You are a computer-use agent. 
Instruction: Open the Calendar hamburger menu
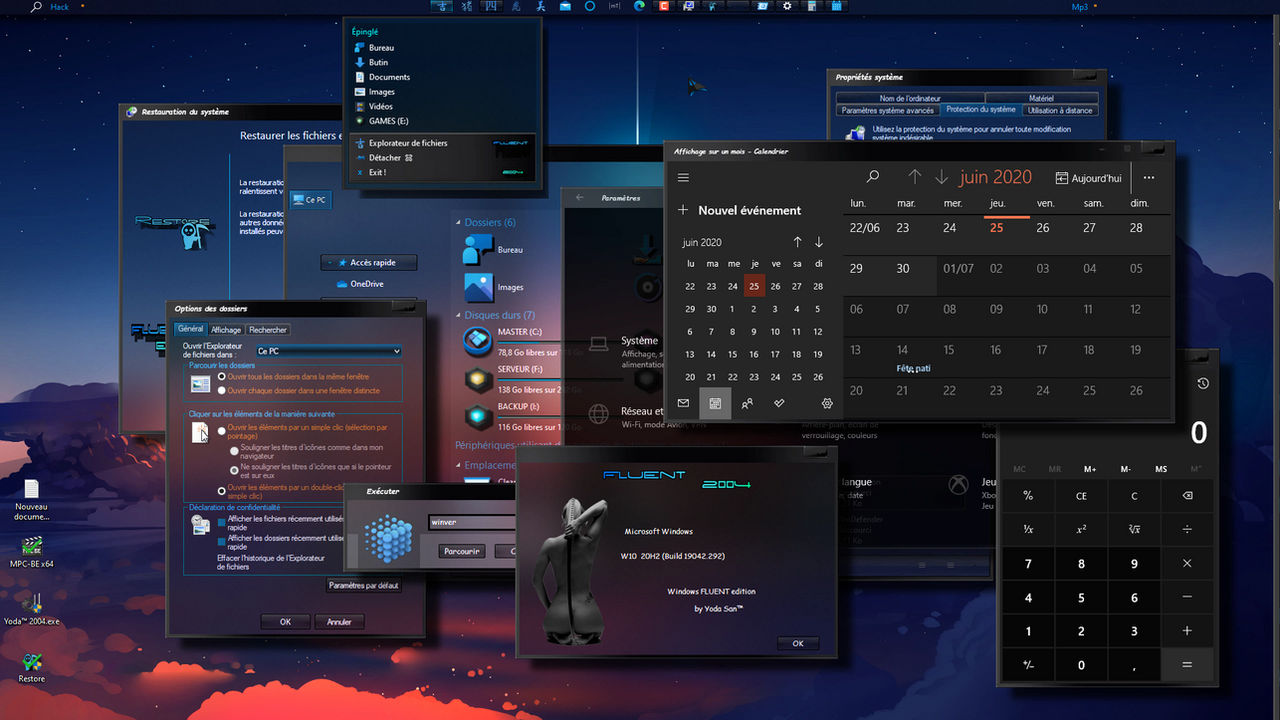685,177
